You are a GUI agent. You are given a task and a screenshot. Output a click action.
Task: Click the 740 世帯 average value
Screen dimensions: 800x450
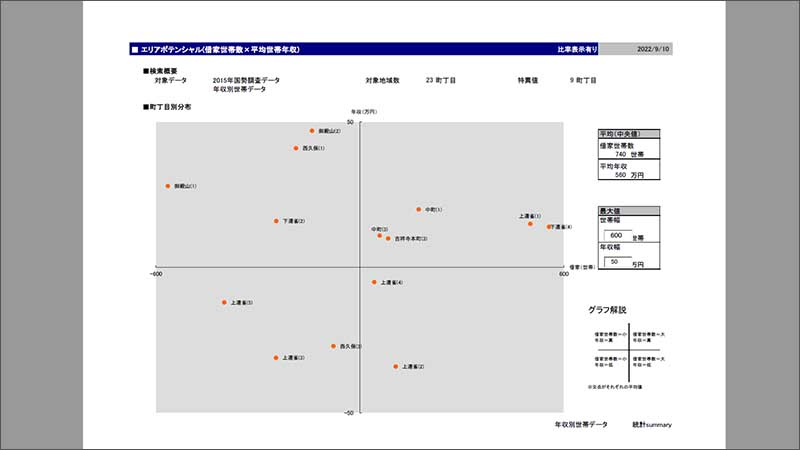[629, 154]
